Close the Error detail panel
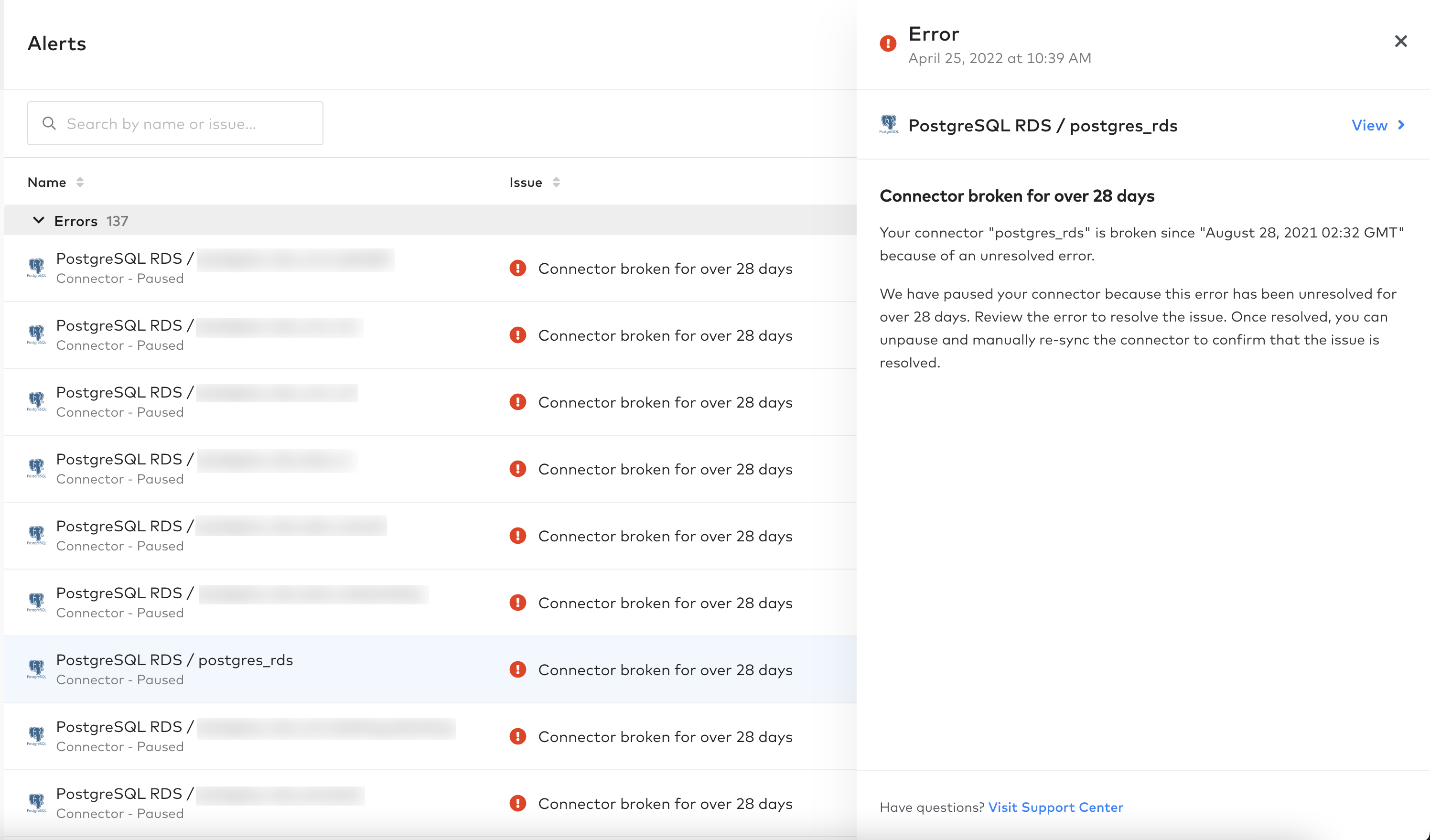 (1400, 42)
